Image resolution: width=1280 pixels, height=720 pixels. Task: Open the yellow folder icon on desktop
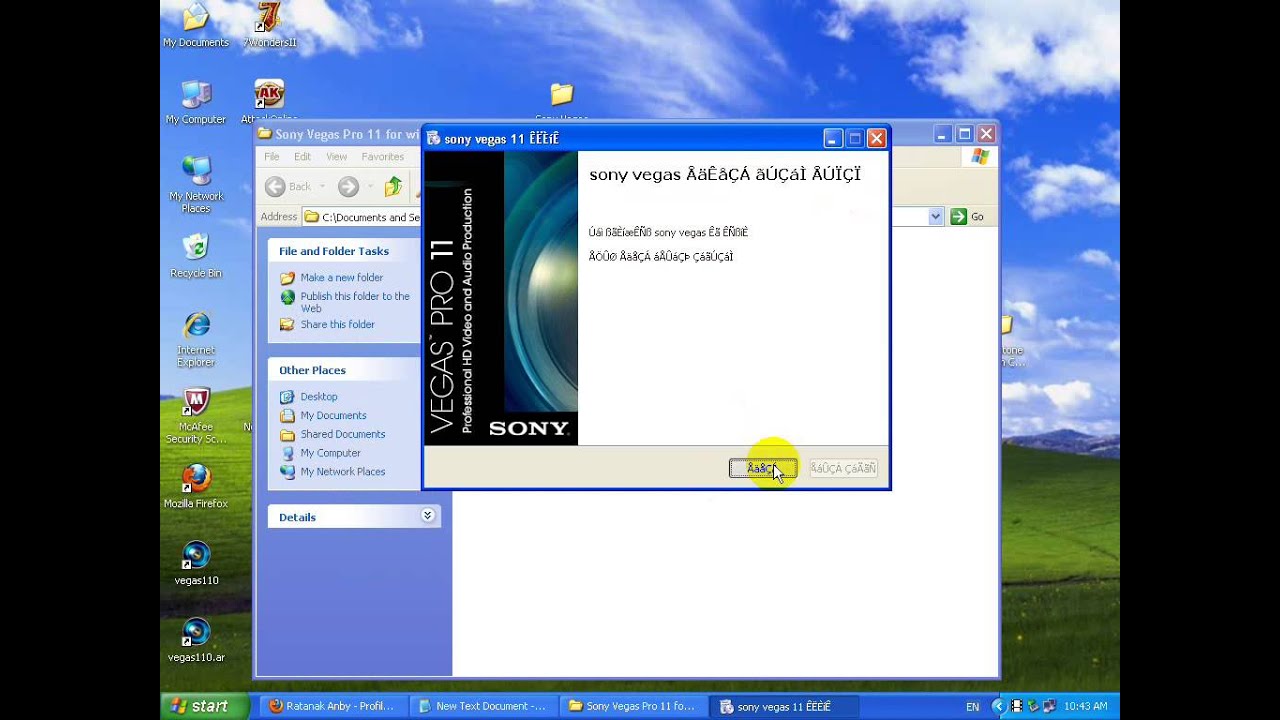562,95
